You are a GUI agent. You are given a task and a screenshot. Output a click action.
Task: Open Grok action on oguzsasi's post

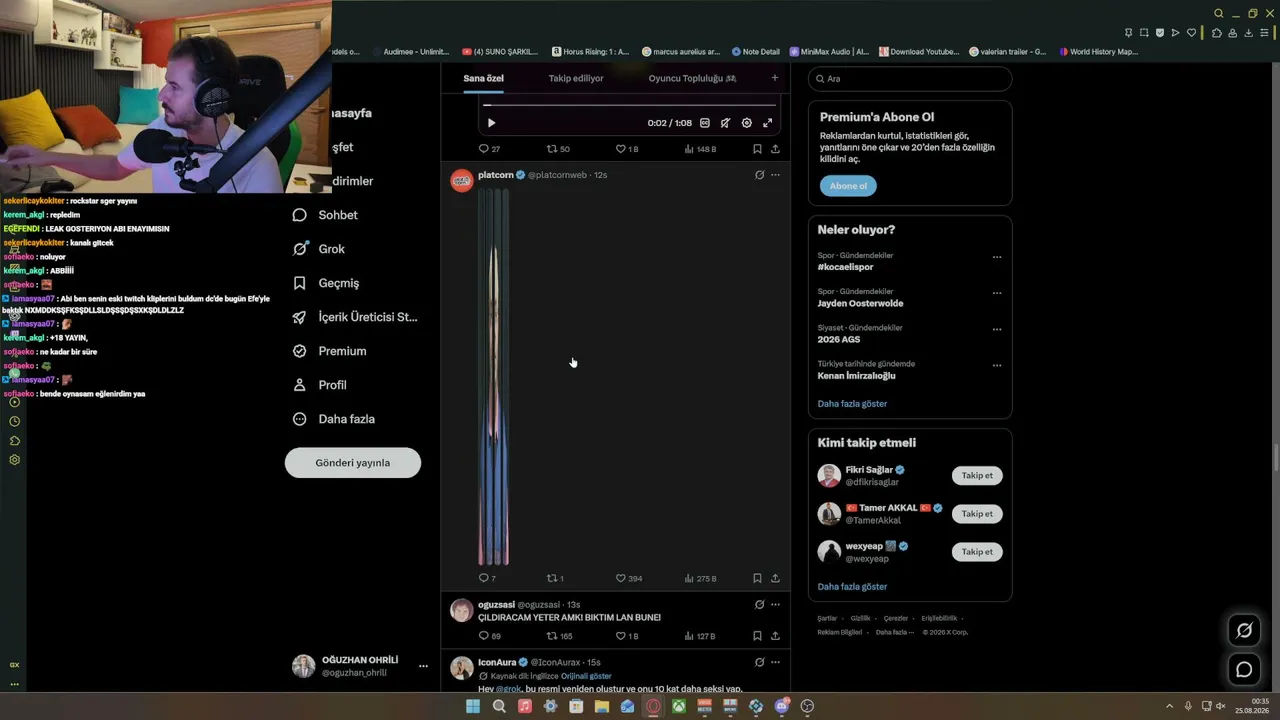(x=759, y=605)
